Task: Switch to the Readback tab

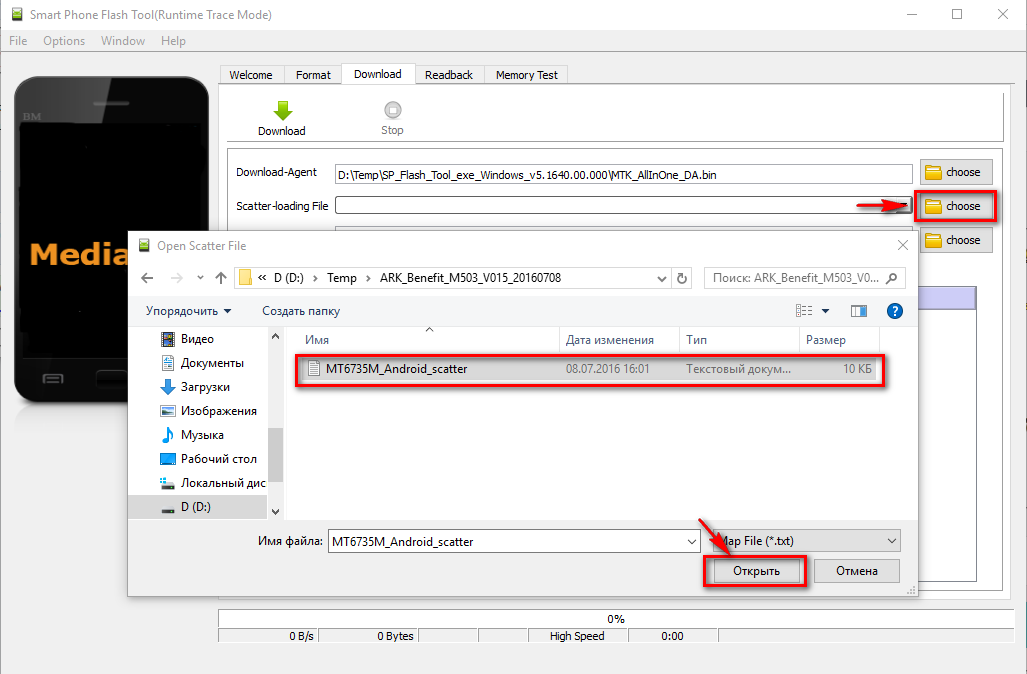Action: pos(448,75)
